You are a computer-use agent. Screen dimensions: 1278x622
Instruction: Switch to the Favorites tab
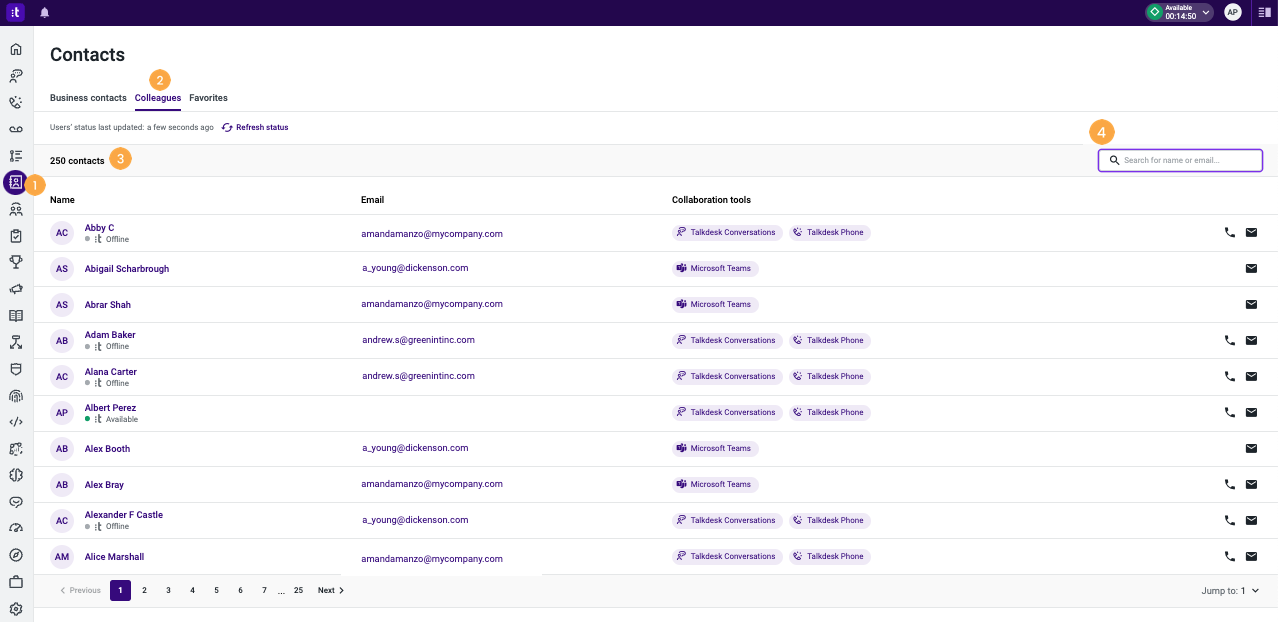[x=208, y=97]
